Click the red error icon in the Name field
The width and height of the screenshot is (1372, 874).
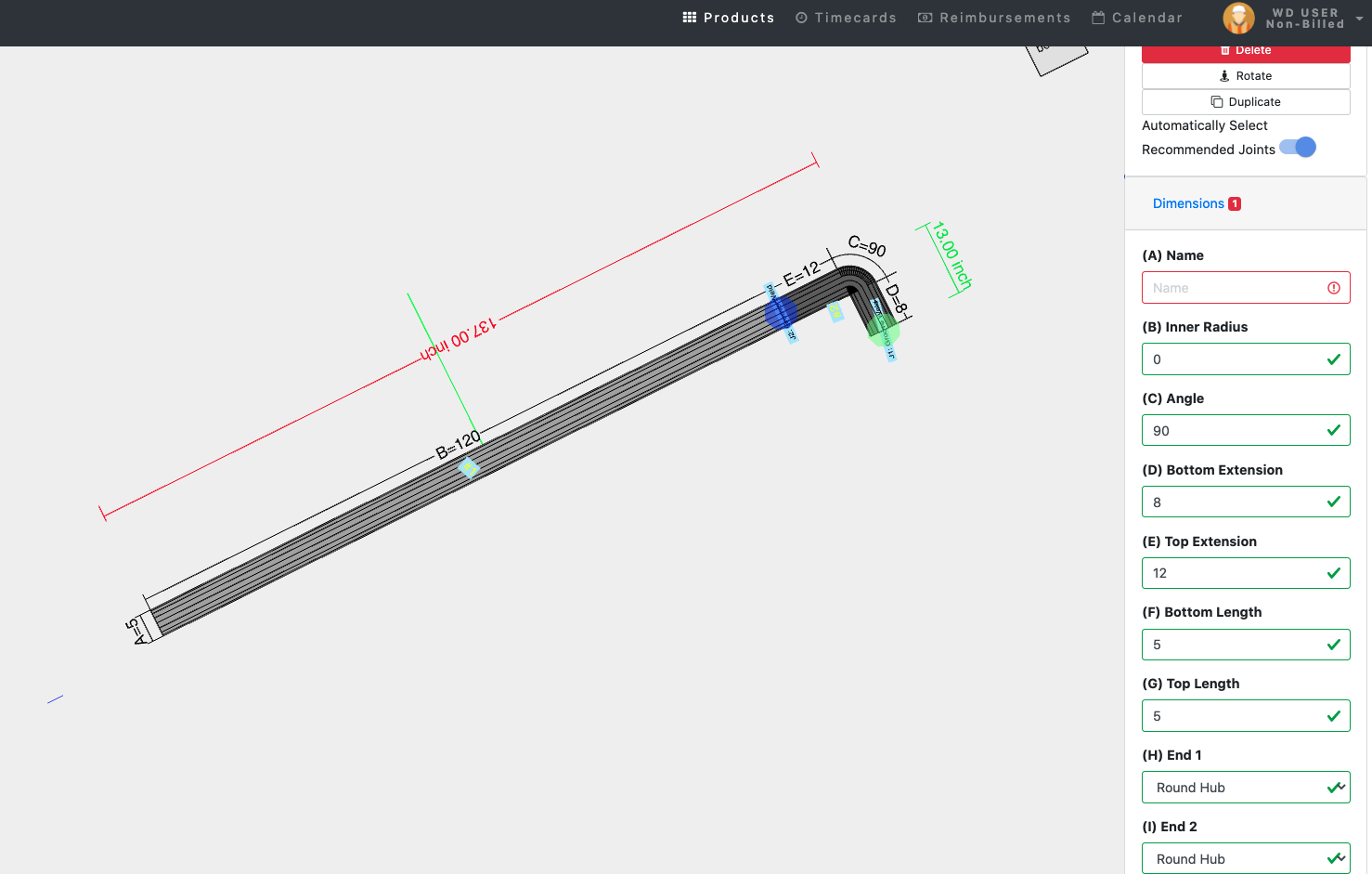pyautogui.click(x=1335, y=287)
